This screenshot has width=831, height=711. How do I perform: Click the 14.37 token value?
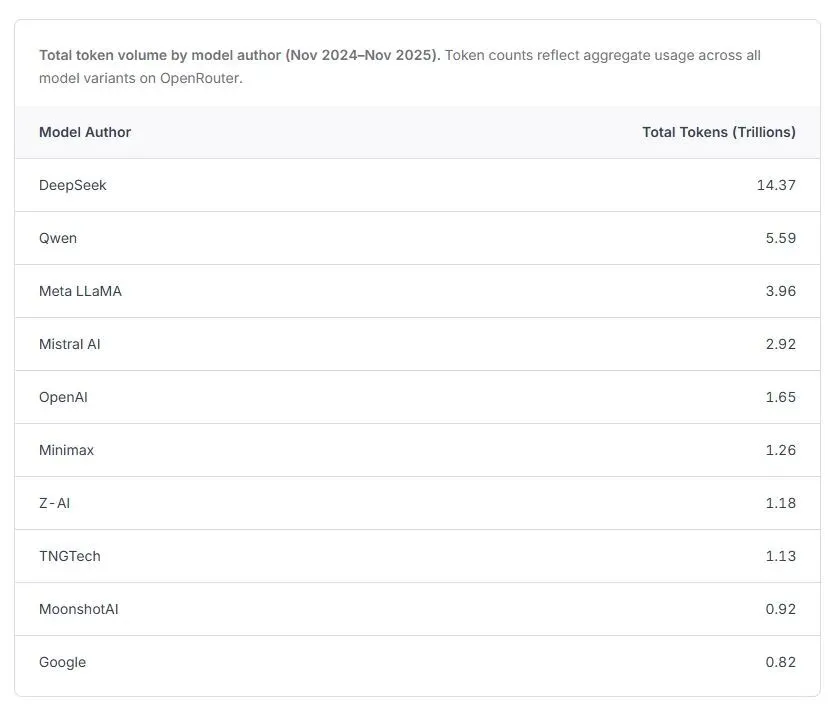[x=776, y=185]
